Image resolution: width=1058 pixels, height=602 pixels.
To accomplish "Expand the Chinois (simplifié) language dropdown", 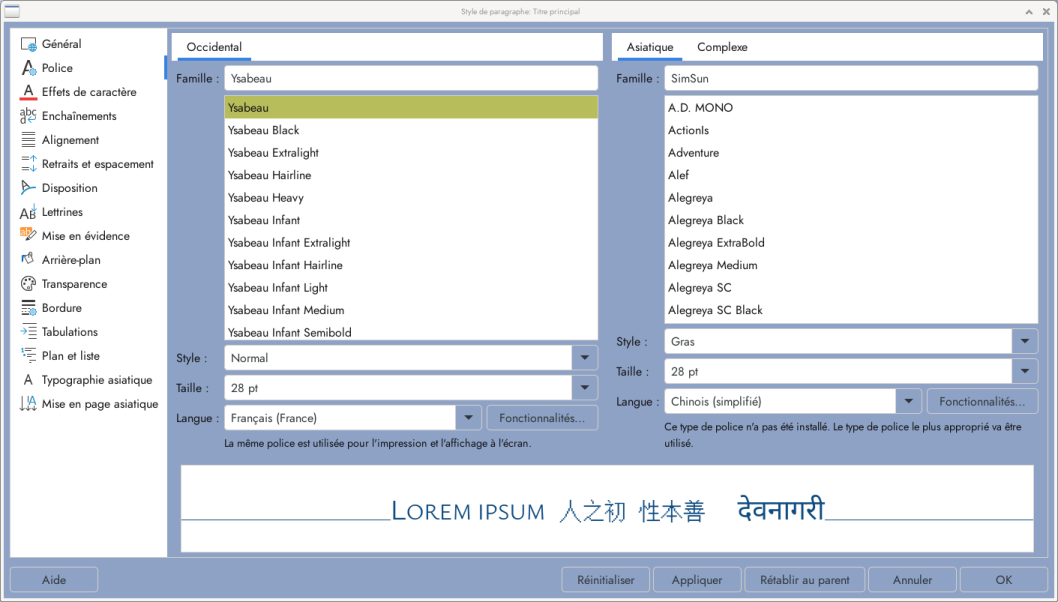I will point(908,402).
